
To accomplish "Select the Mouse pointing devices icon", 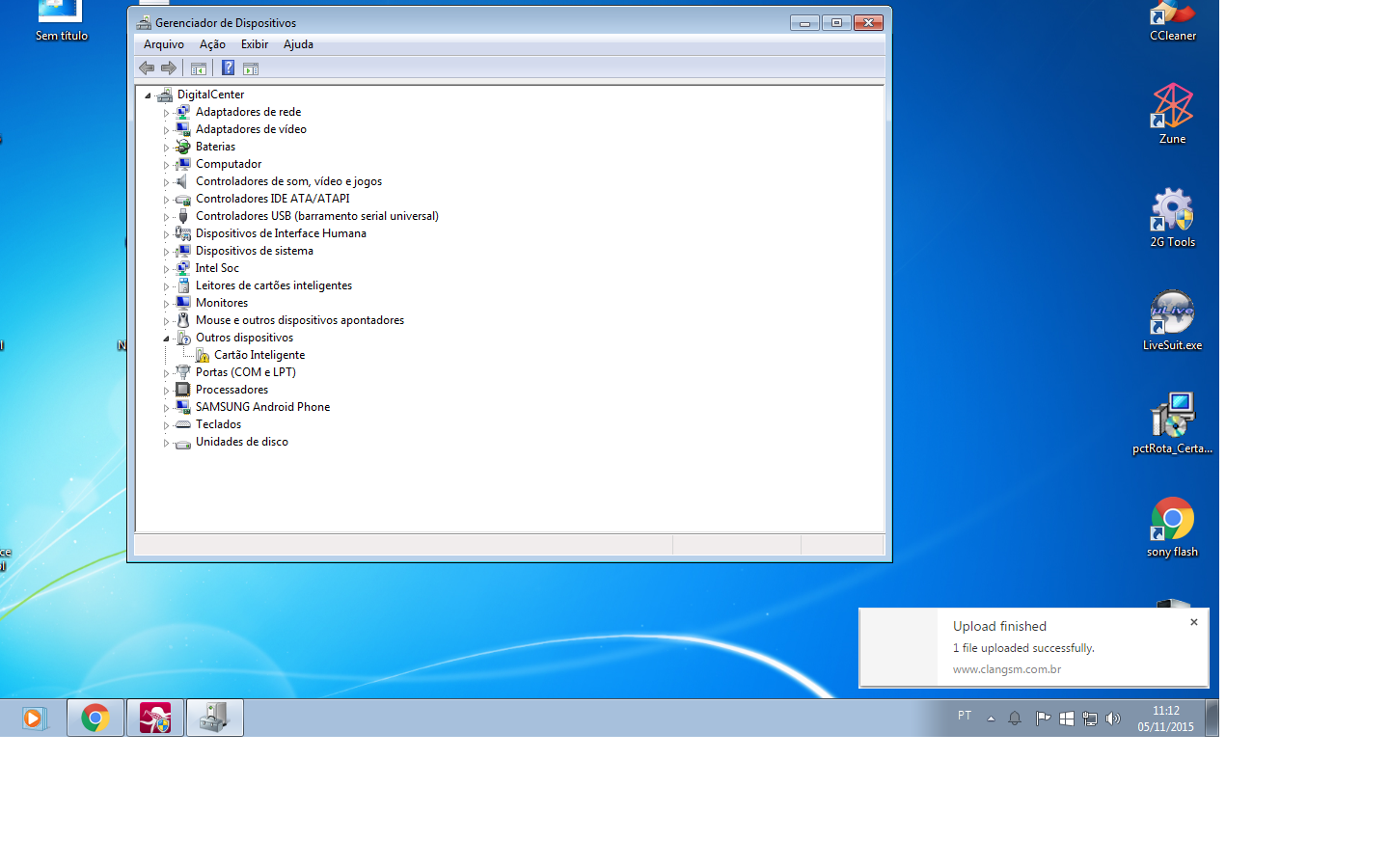I will (183, 320).
